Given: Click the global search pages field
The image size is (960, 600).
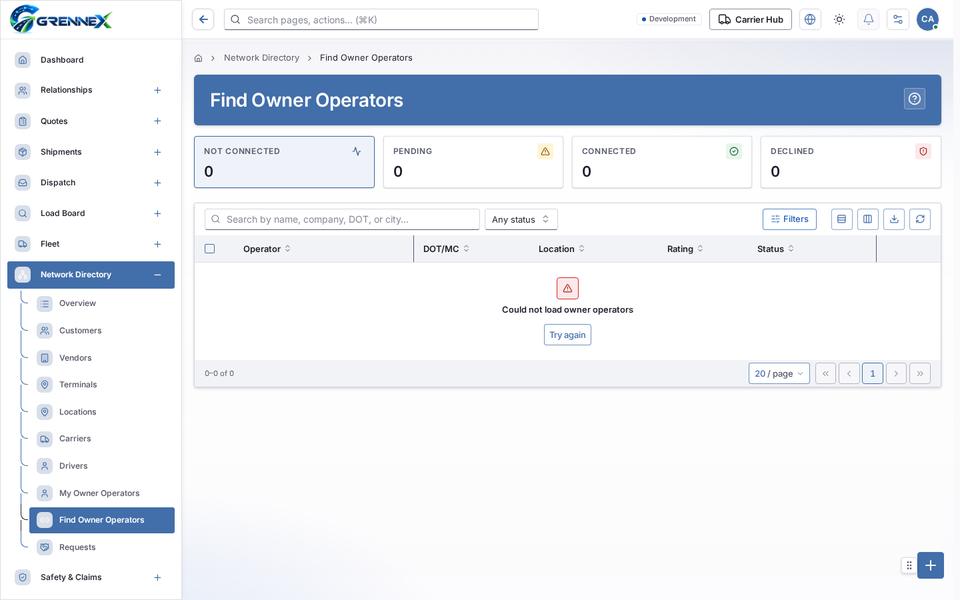Looking at the screenshot, I should pyautogui.click(x=381, y=20).
